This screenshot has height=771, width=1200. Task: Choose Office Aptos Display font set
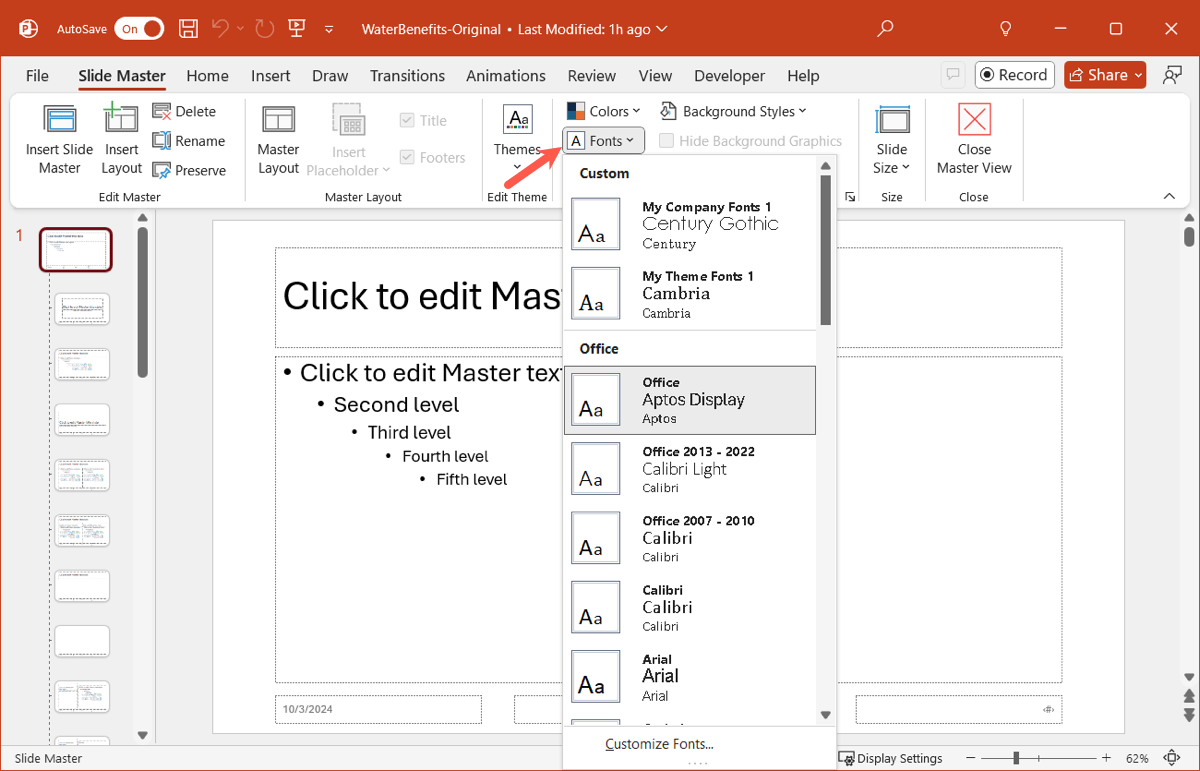pos(690,400)
